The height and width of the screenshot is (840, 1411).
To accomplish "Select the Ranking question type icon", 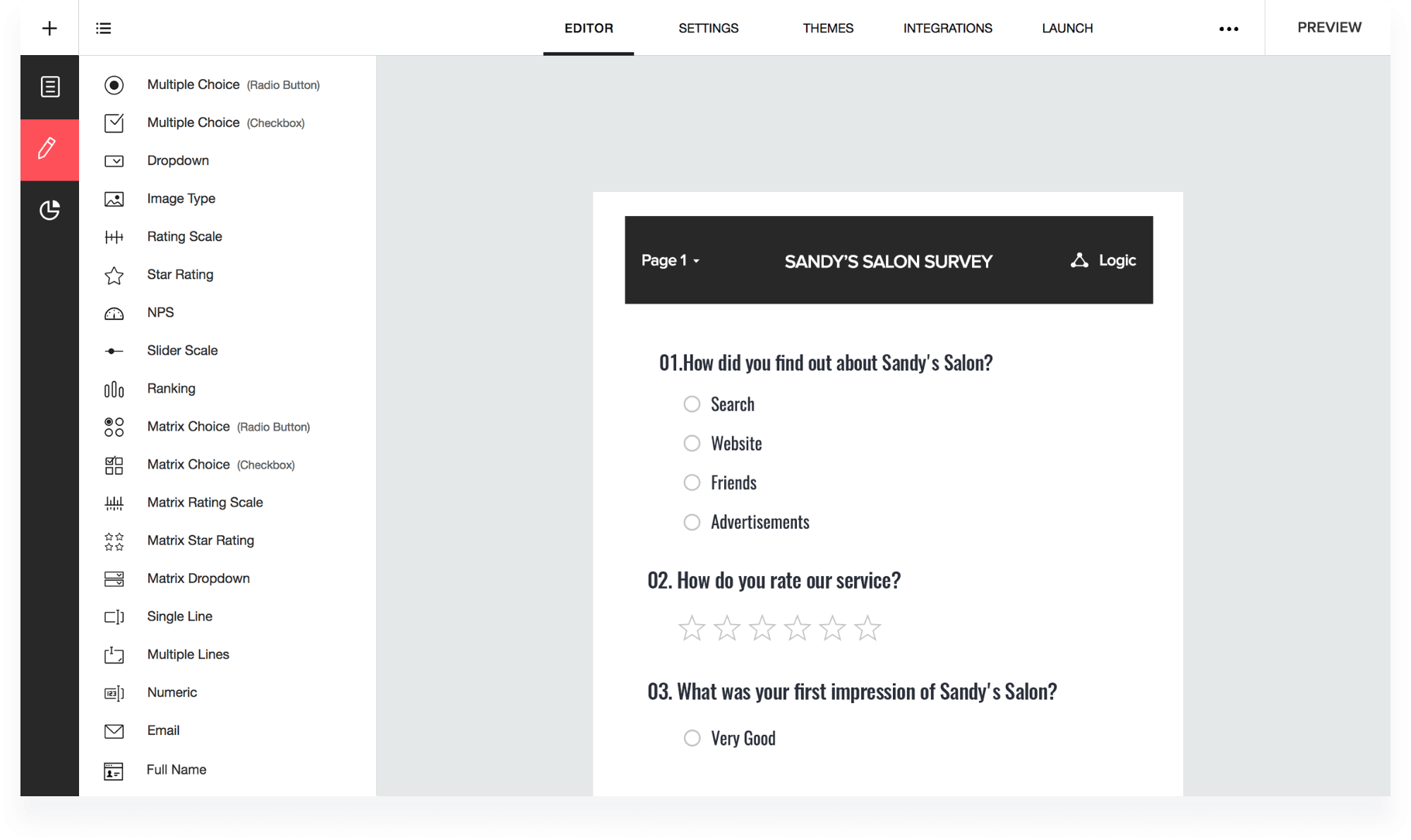I will 113,388.
